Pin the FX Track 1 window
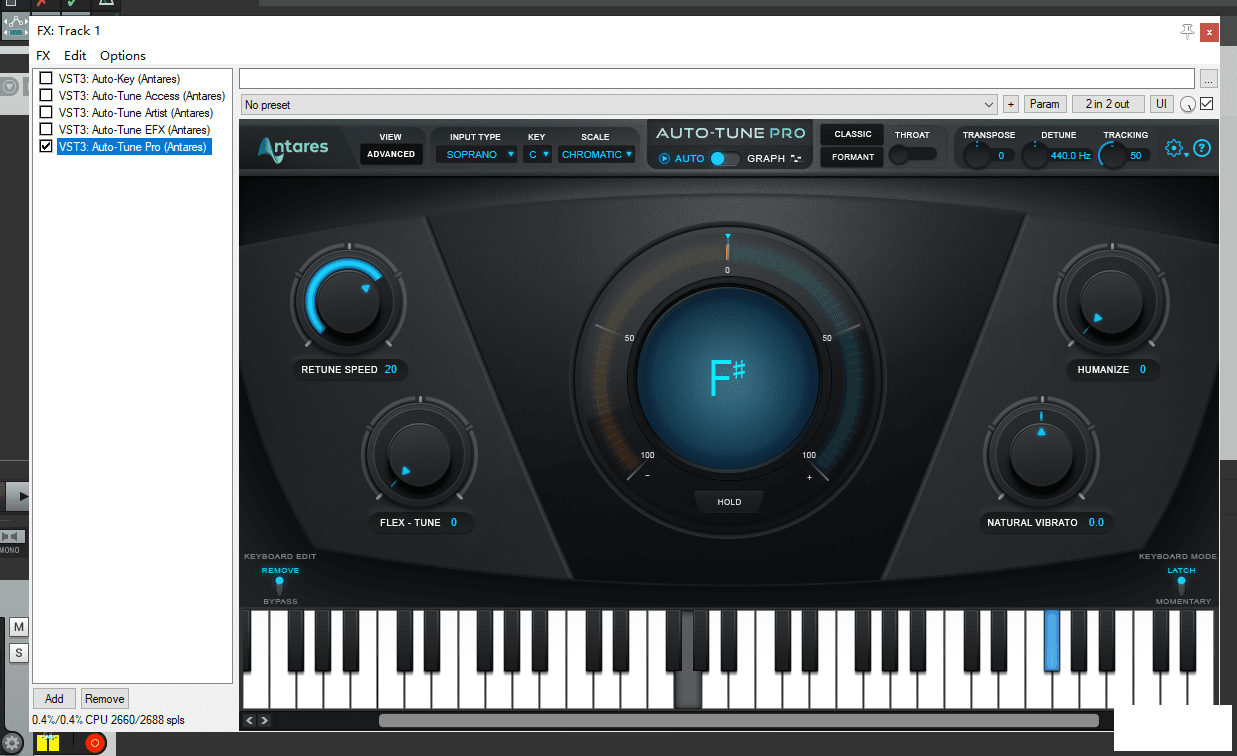Image resolution: width=1237 pixels, height=756 pixels. [1187, 31]
